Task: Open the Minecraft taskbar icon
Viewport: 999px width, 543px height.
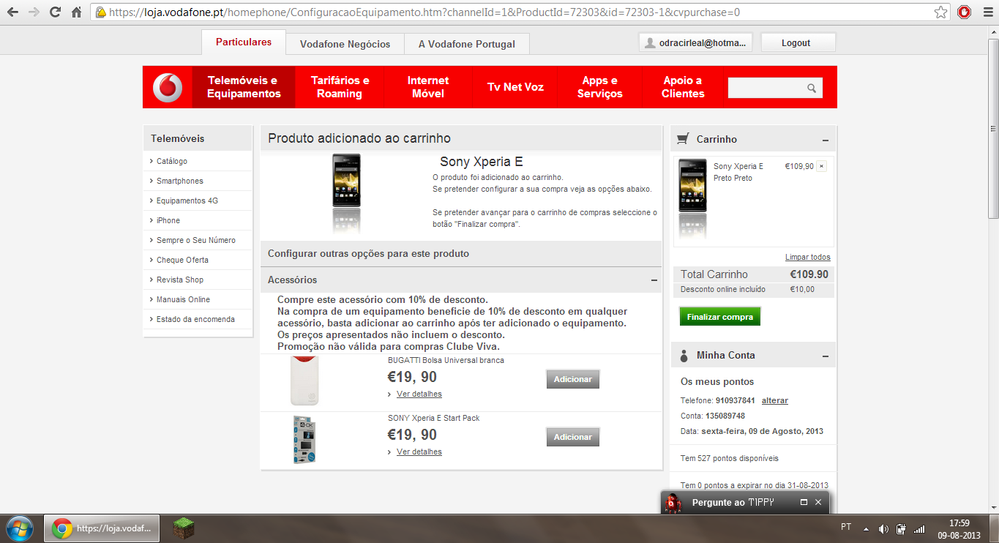Action: (x=182, y=528)
